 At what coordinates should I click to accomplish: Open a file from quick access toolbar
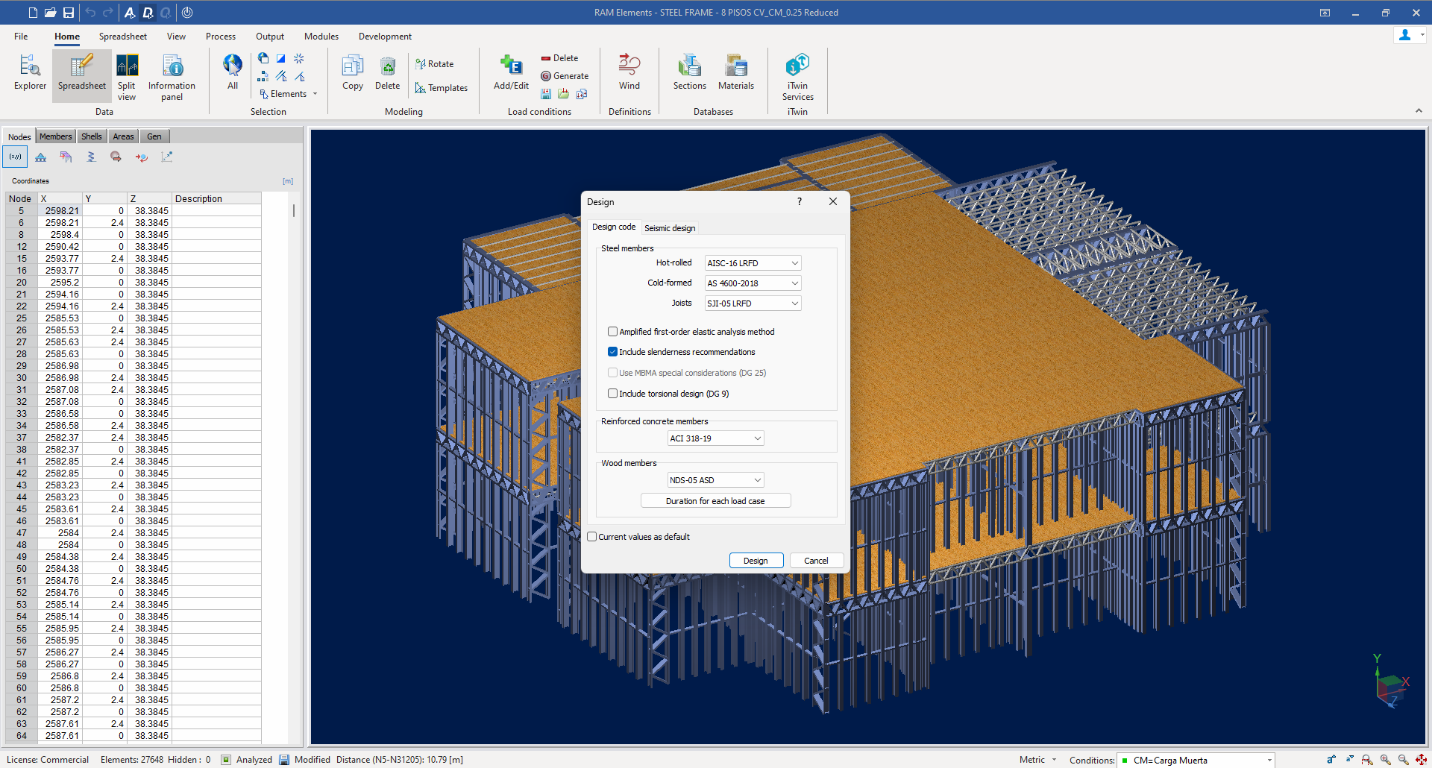point(50,13)
